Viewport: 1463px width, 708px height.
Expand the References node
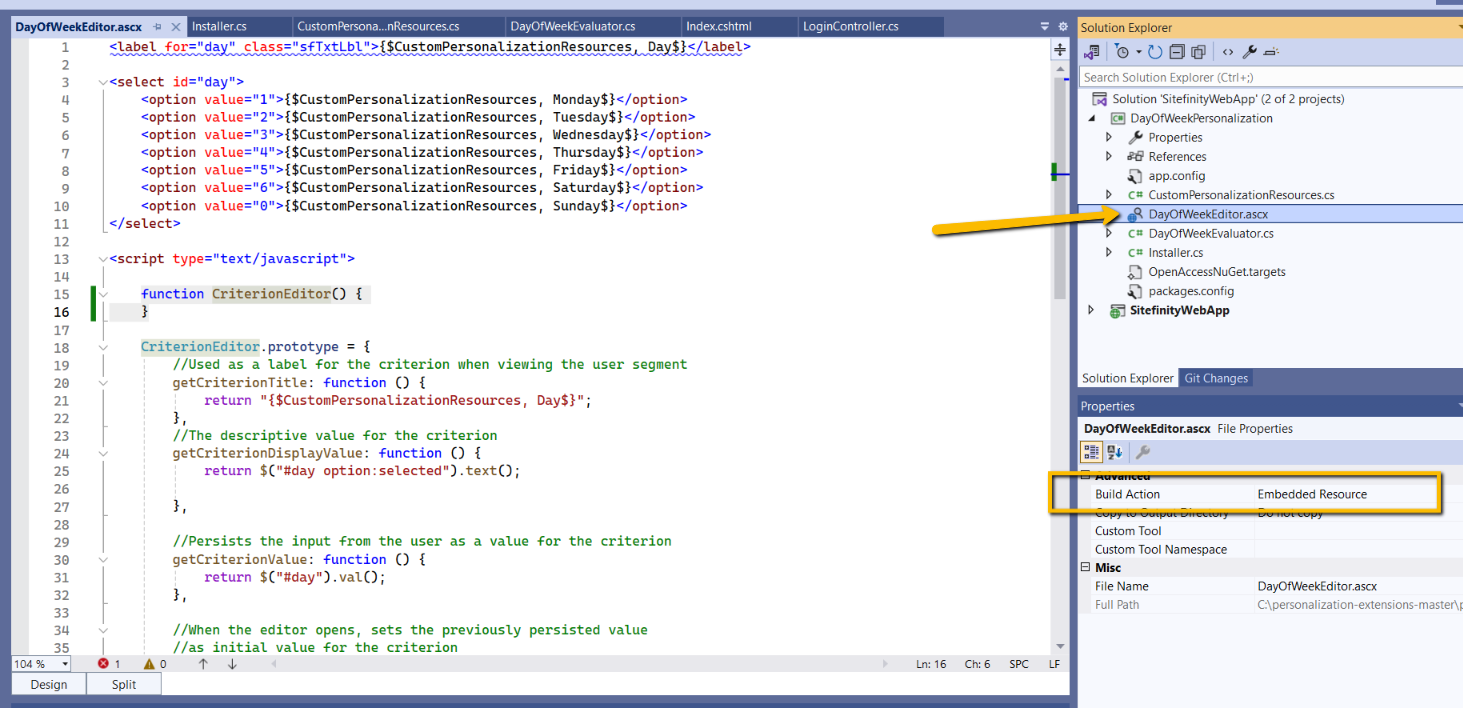(1108, 157)
